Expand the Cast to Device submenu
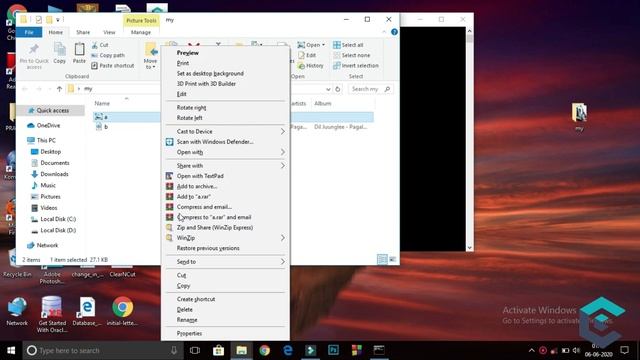 [282, 131]
